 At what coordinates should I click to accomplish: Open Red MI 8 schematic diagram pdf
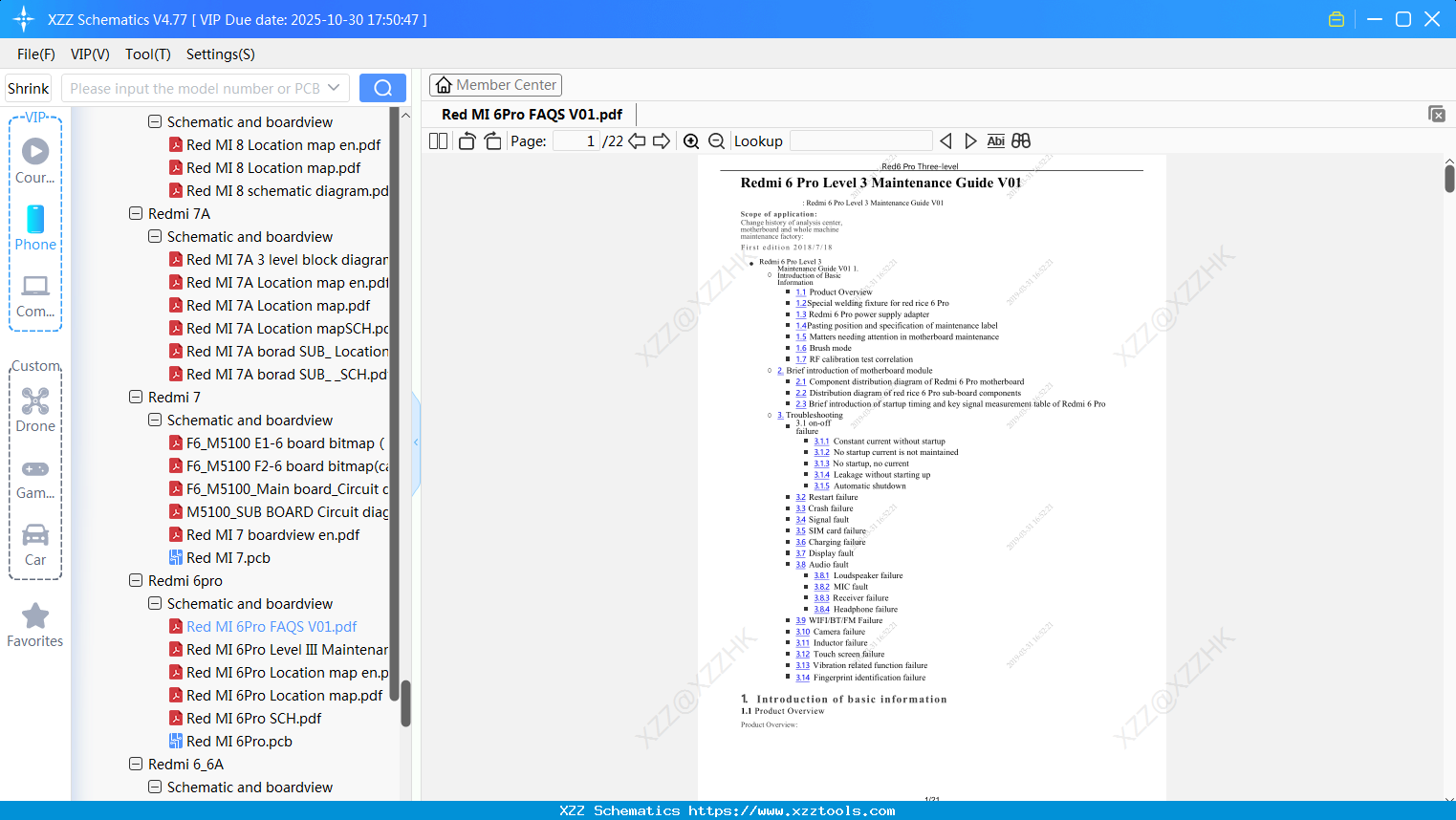coord(279,191)
